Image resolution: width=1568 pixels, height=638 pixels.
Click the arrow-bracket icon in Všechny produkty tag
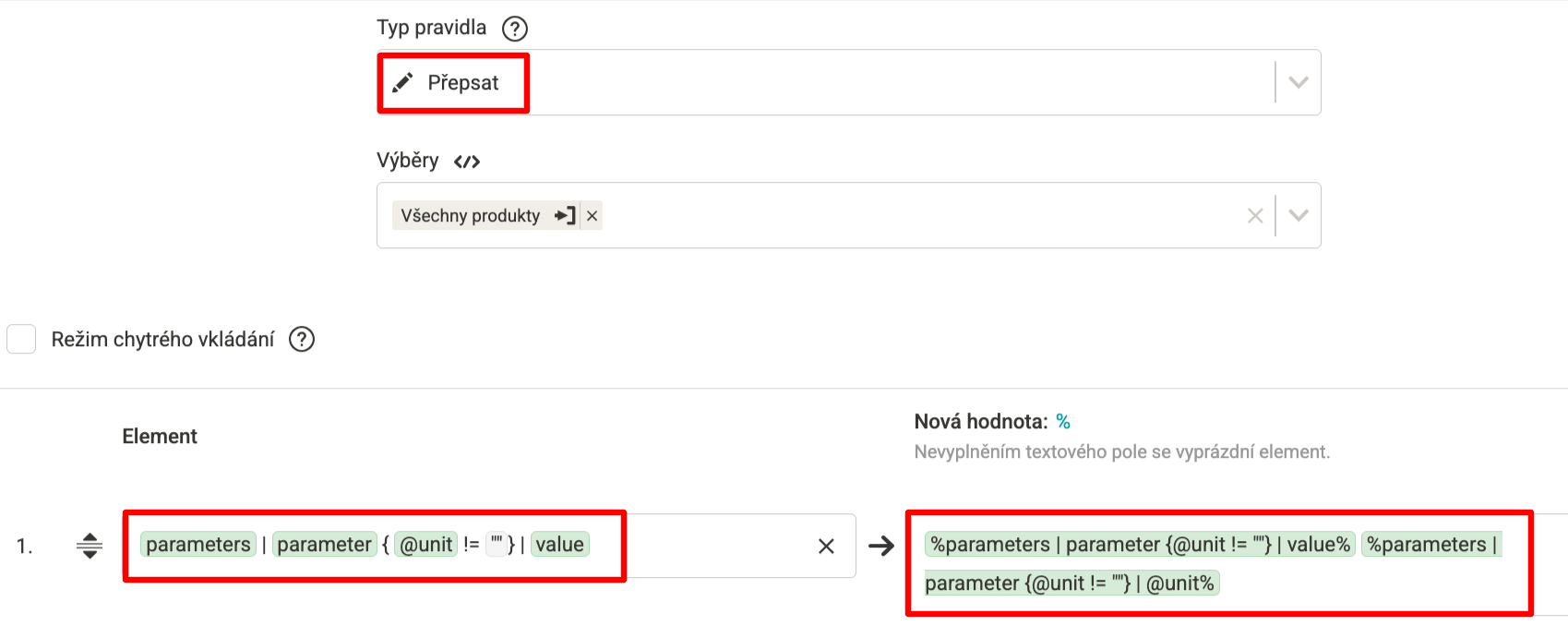coord(565,215)
